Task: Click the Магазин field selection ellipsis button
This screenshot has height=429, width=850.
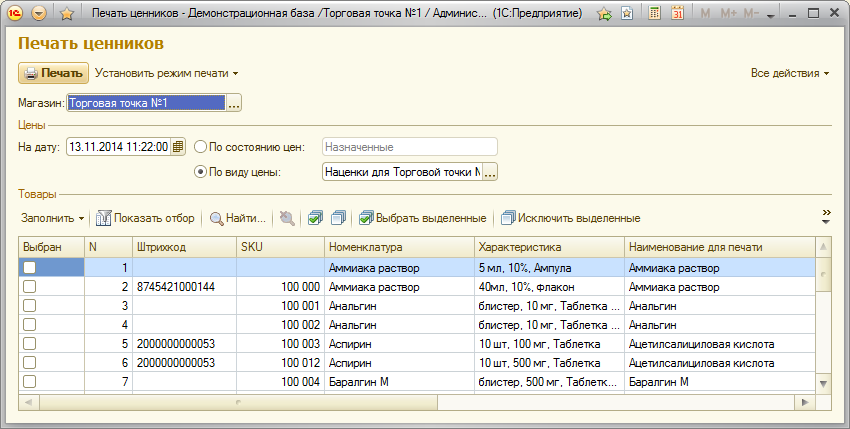Action: point(234,103)
